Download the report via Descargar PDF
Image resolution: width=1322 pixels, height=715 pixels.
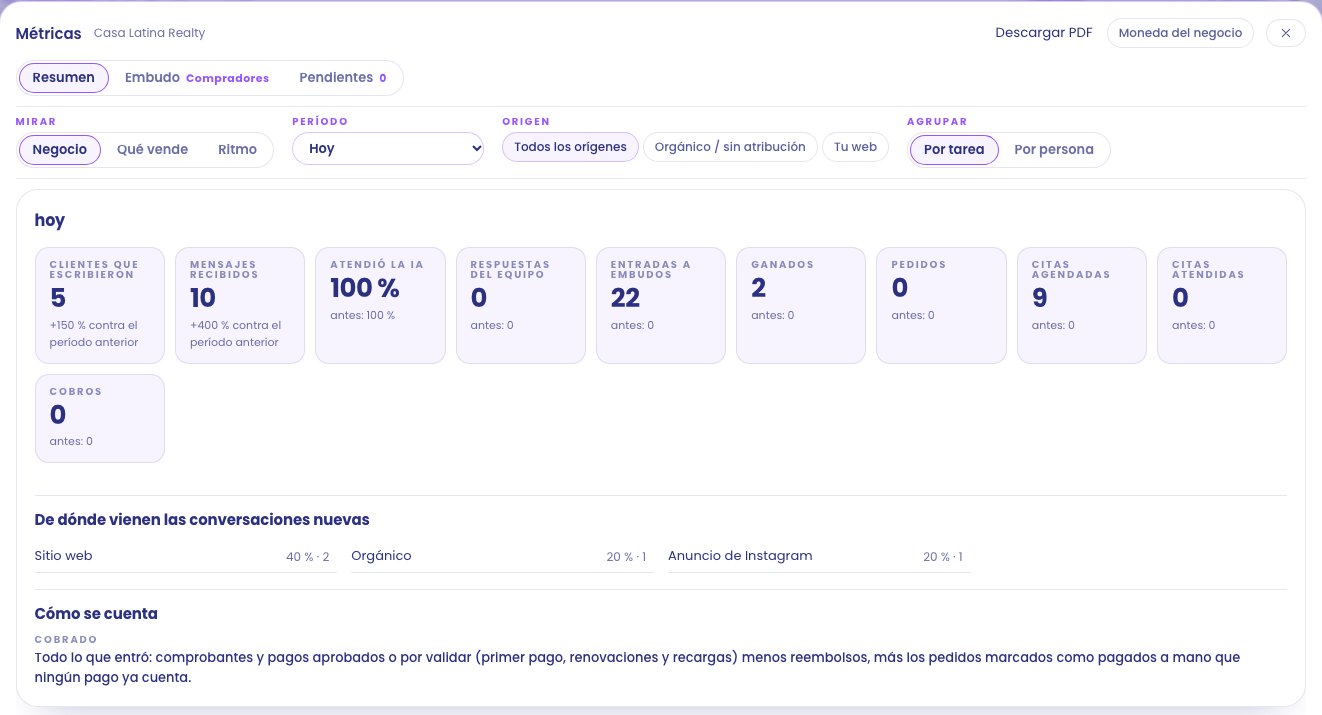[x=1044, y=33]
